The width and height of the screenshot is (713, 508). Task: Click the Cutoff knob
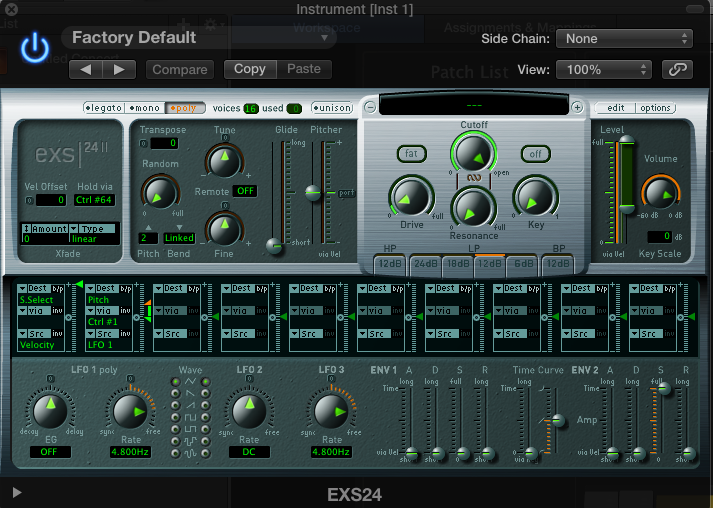[473, 153]
